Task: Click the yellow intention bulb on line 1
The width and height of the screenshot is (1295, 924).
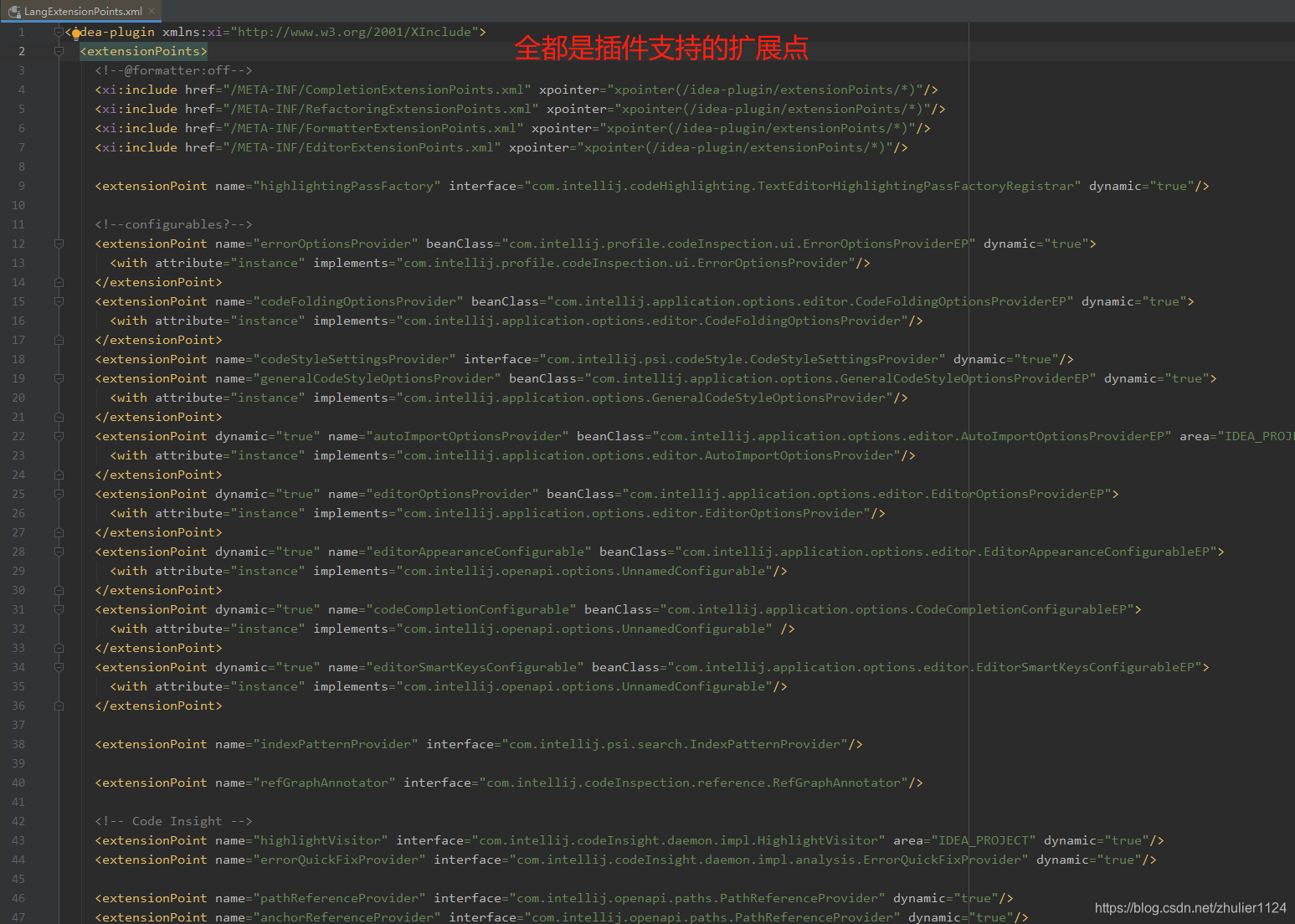Action: click(76, 33)
